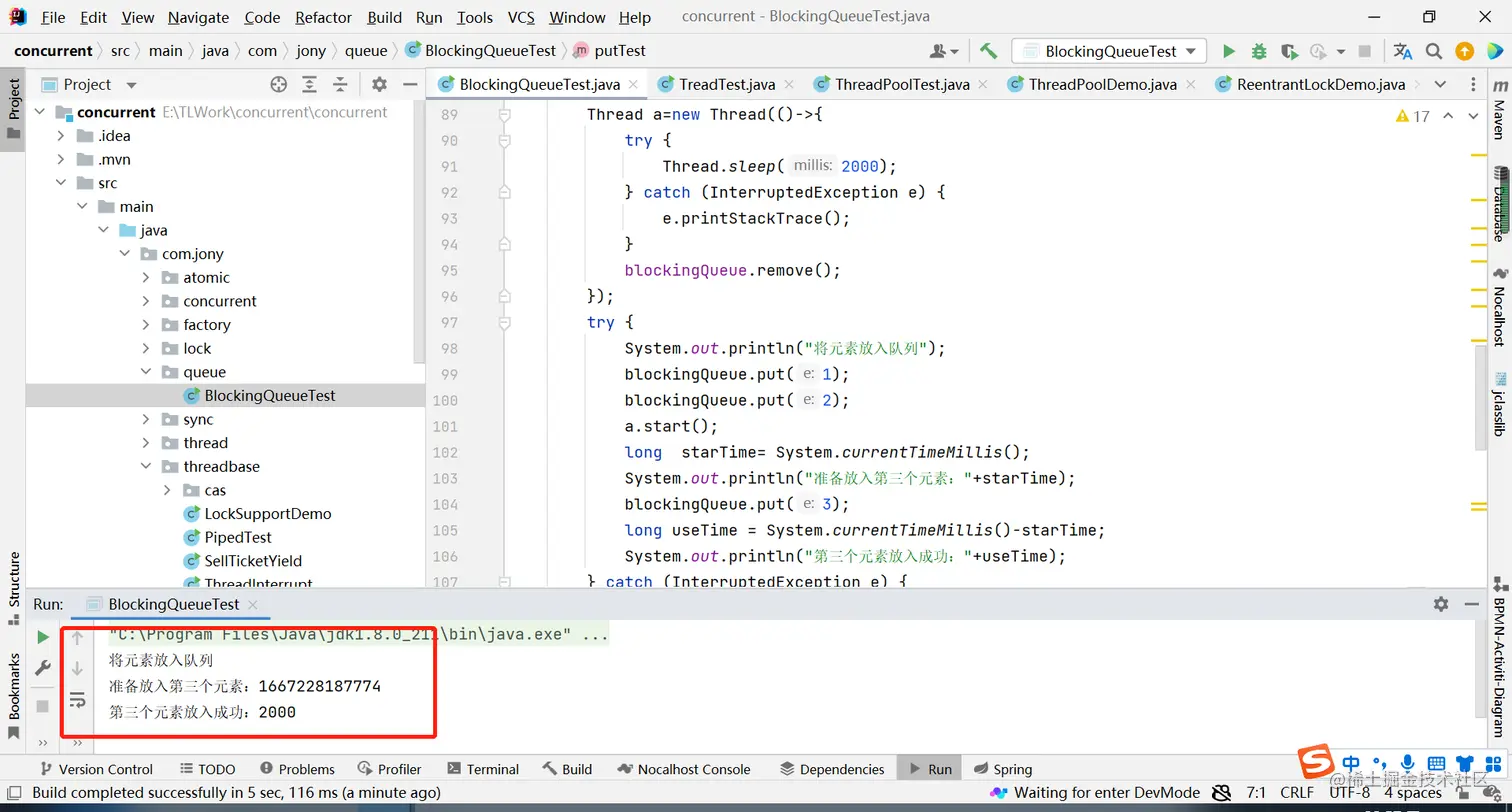Click the stop square in Run panel
Screen dimensions: 1512x812
click(x=42, y=706)
